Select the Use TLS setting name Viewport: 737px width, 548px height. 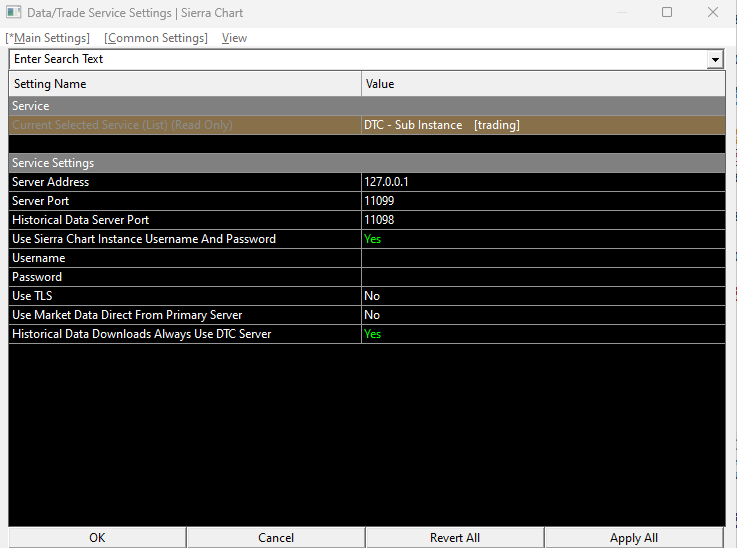(x=185, y=296)
